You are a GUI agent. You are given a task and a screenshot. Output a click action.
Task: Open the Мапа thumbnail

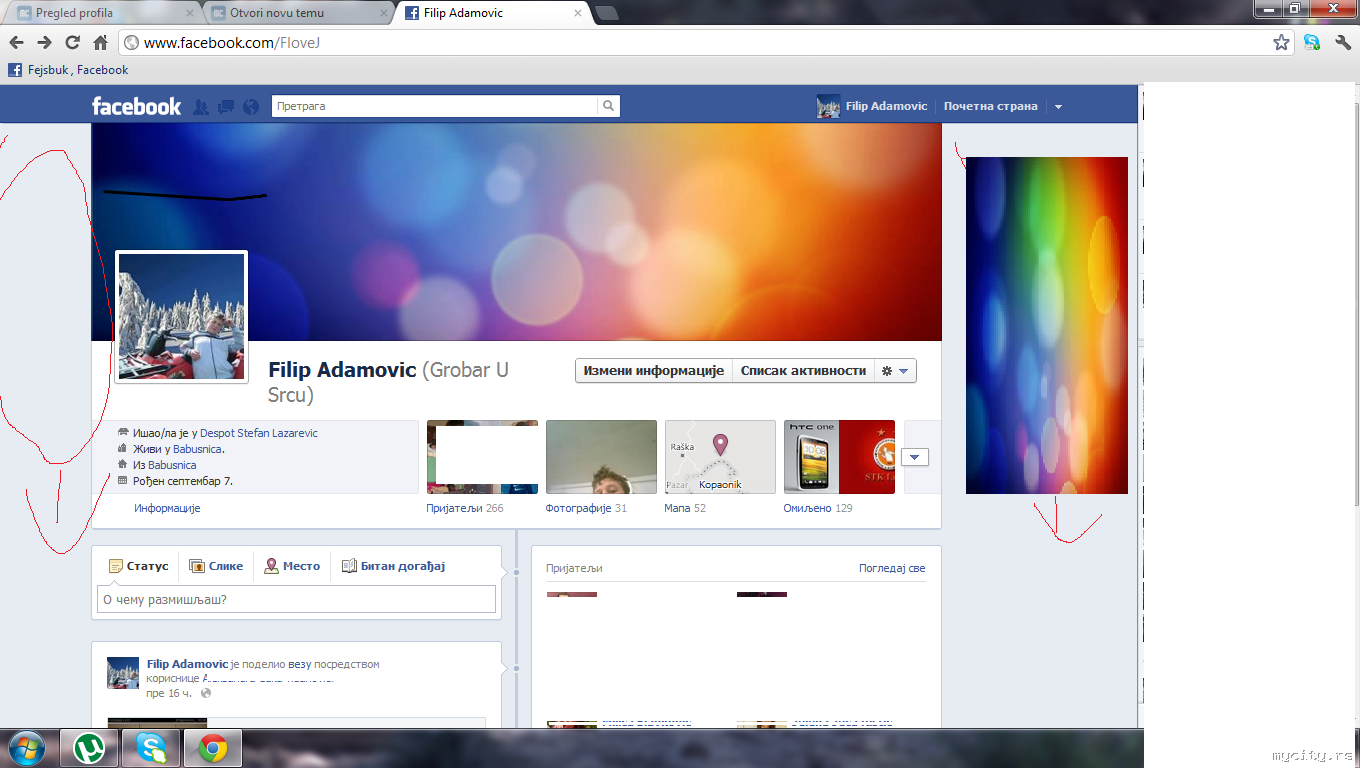(x=720, y=457)
